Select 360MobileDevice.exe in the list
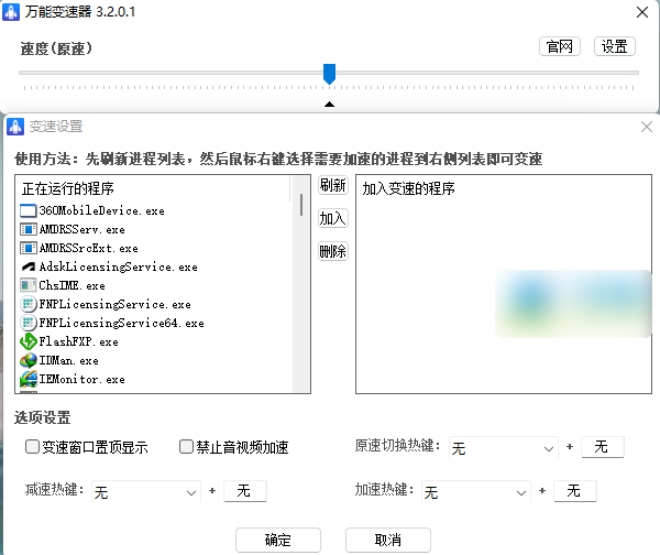This screenshot has width=660, height=555. (x=102, y=211)
